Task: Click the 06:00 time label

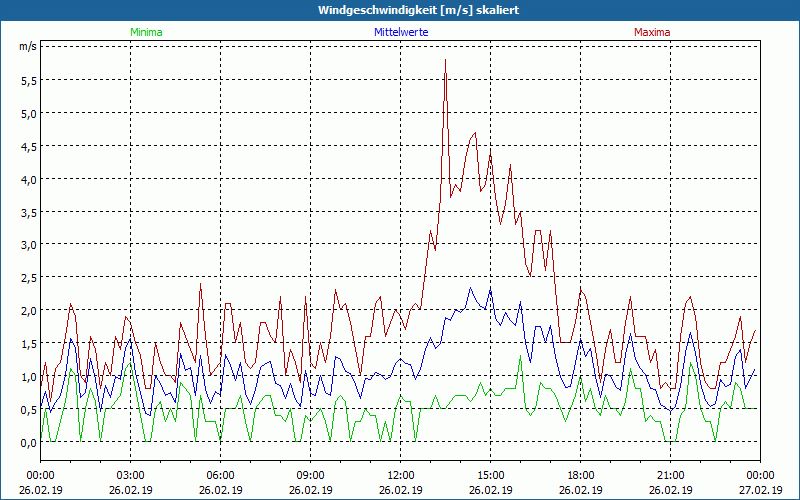Action: [220, 476]
